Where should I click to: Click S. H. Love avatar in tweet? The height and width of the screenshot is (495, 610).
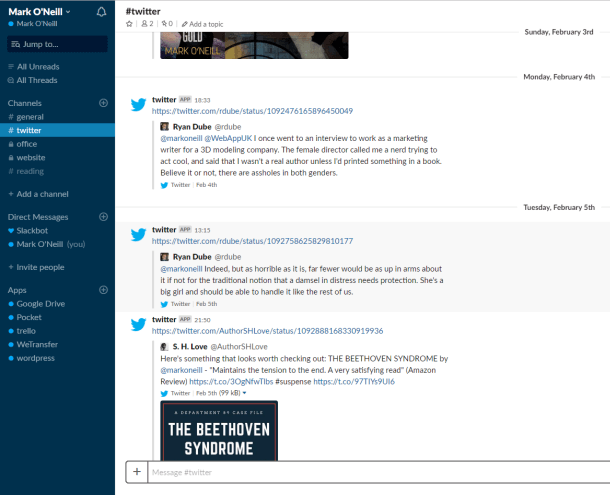tap(165, 346)
